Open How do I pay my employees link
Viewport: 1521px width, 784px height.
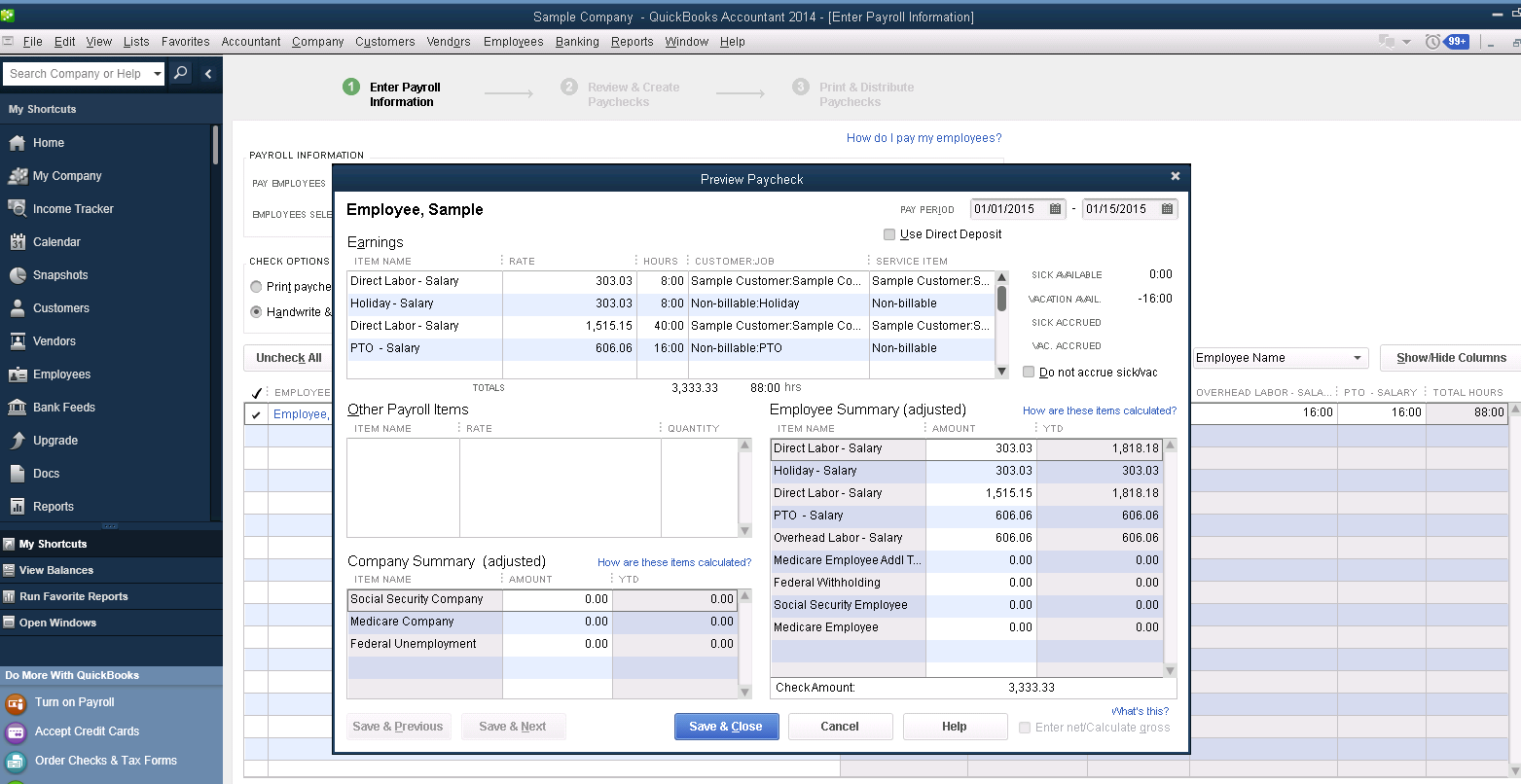[x=923, y=138]
